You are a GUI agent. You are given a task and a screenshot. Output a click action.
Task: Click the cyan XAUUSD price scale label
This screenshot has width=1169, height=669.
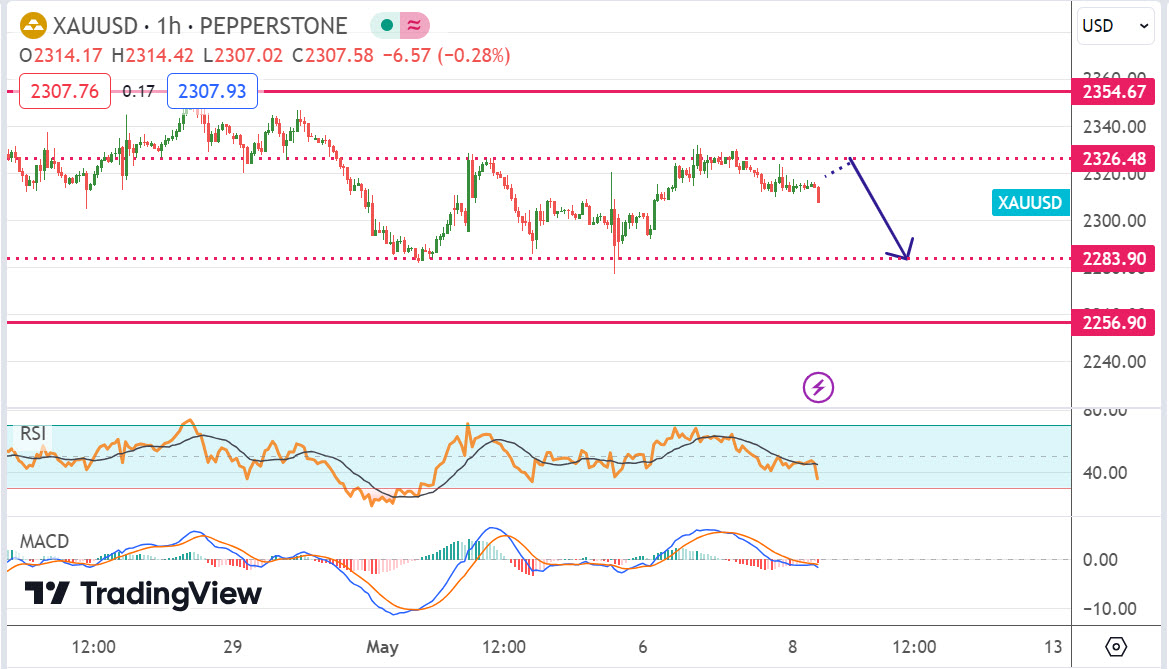pos(1030,203)
